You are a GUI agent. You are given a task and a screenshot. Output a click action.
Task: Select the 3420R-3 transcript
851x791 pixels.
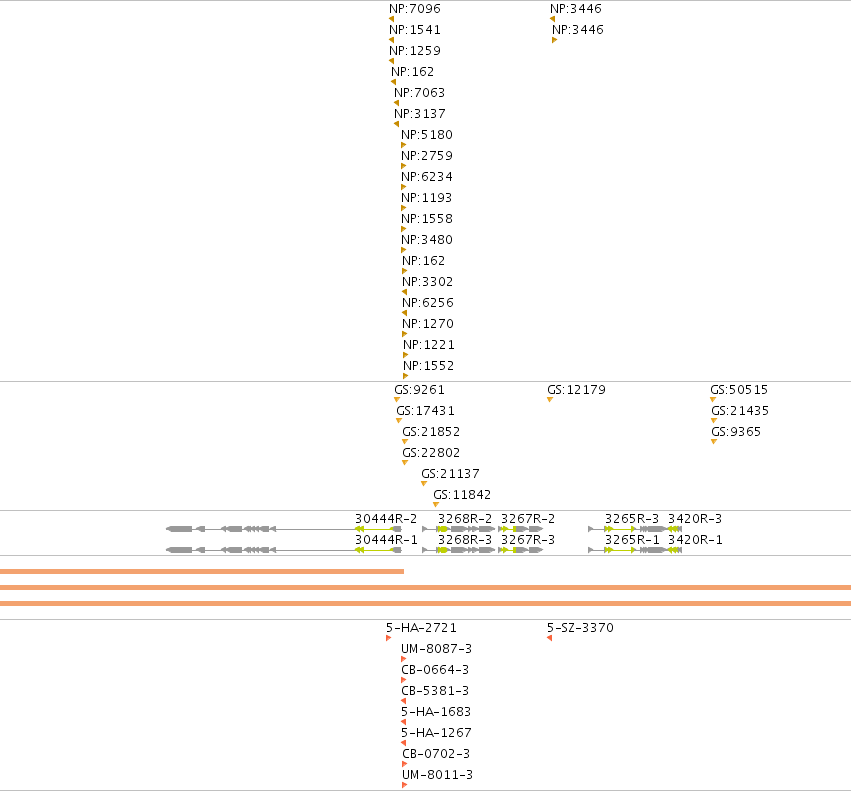(x=695, y=519)
